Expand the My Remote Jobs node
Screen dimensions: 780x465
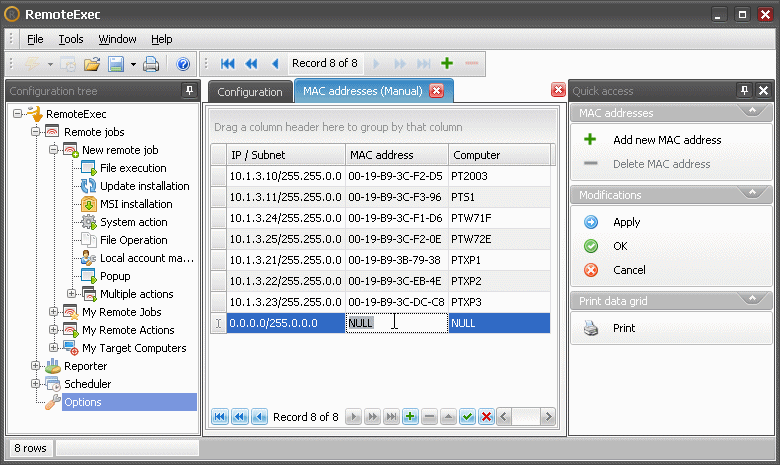coord(53,312)
